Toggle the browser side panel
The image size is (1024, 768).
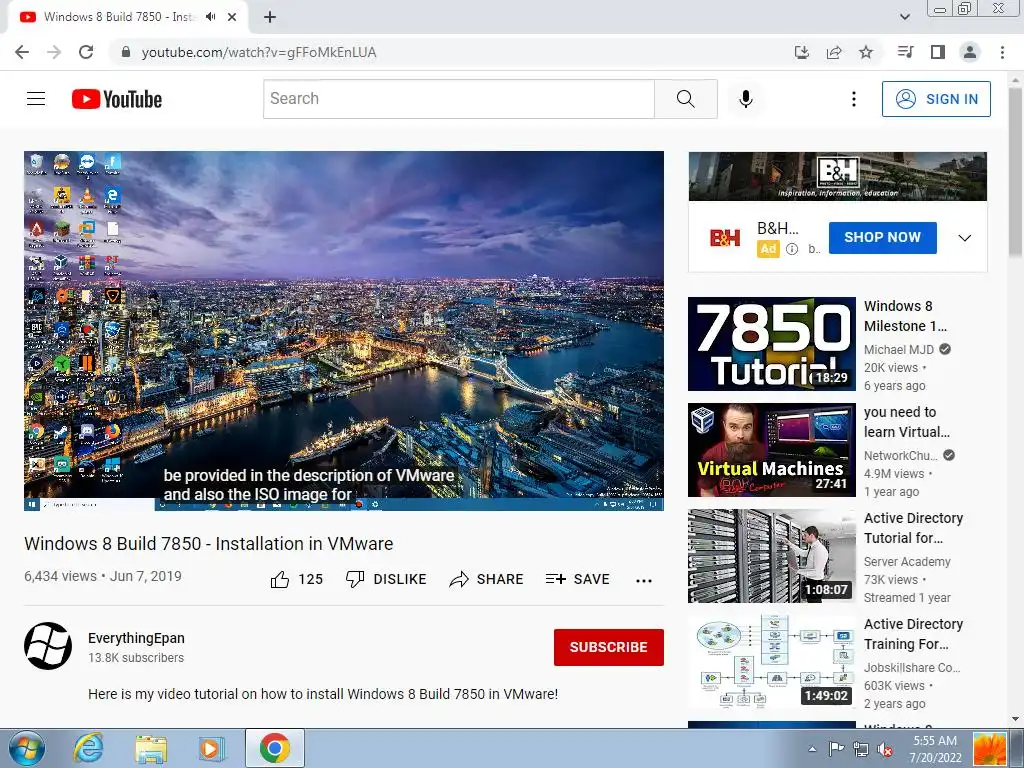click(x=938, y=52)
